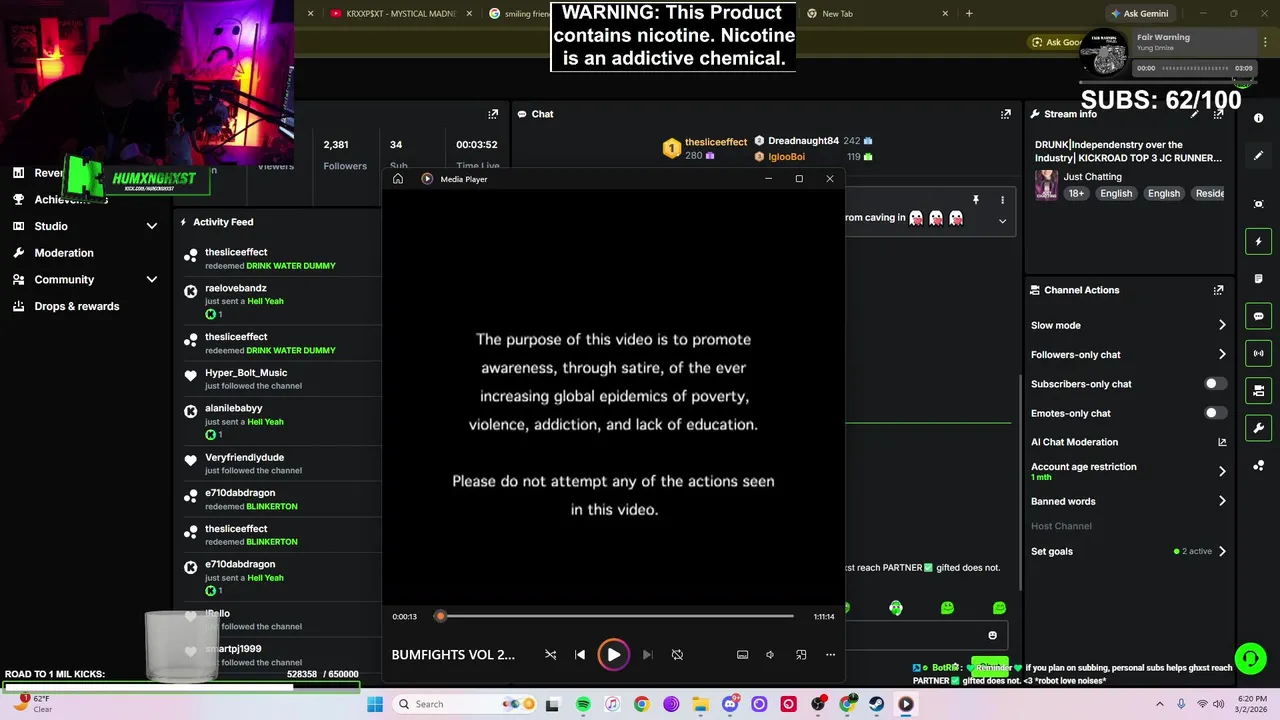Open pinned message more options
Image resolution: width=1280 pixels, height=720 pixels.
(1002, 200)
